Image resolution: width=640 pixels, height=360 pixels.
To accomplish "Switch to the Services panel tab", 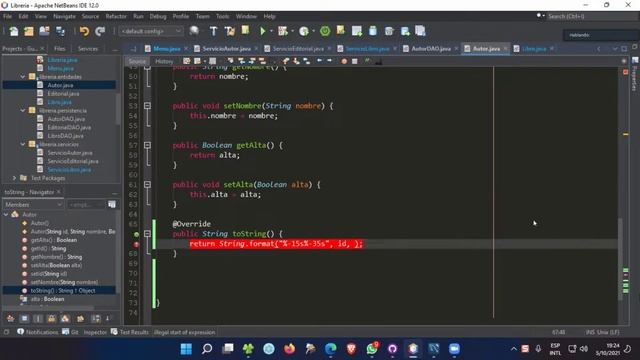I will pos(88,49).
